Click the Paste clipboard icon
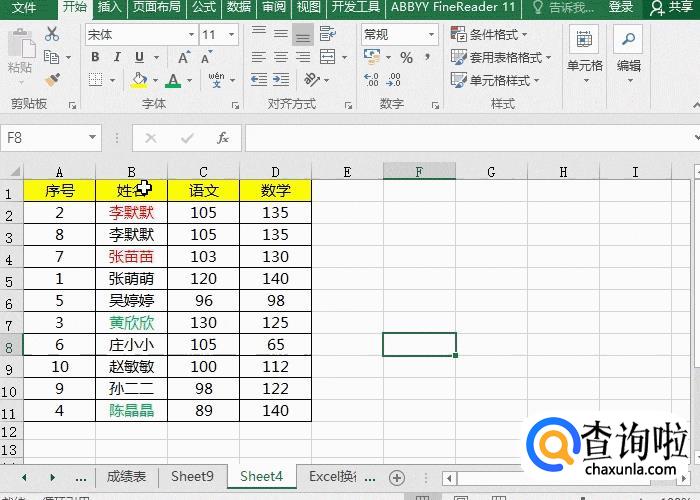The width and height of the screenshot is (700, 500). [21, 44]
